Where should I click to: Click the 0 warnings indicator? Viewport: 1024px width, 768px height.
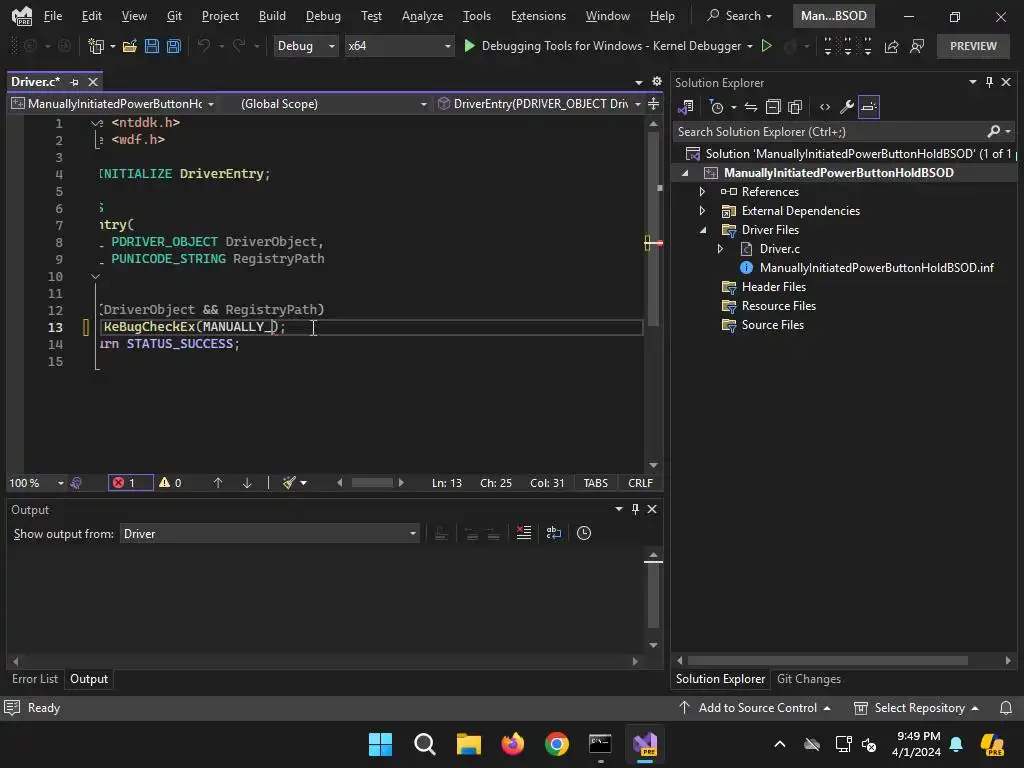(x=170, y=483)
